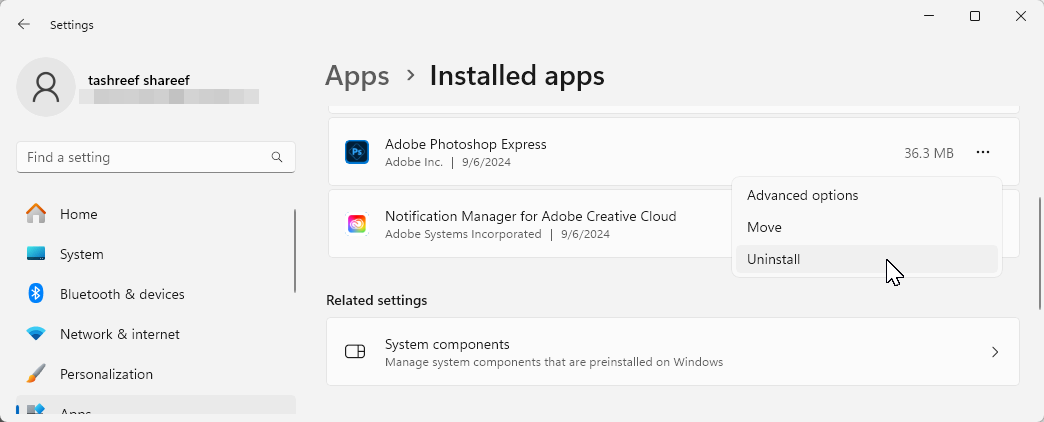Viewport: 1044px width, 422px height.
Task: Expand System components chevron
Action: [x=995, y=351]
